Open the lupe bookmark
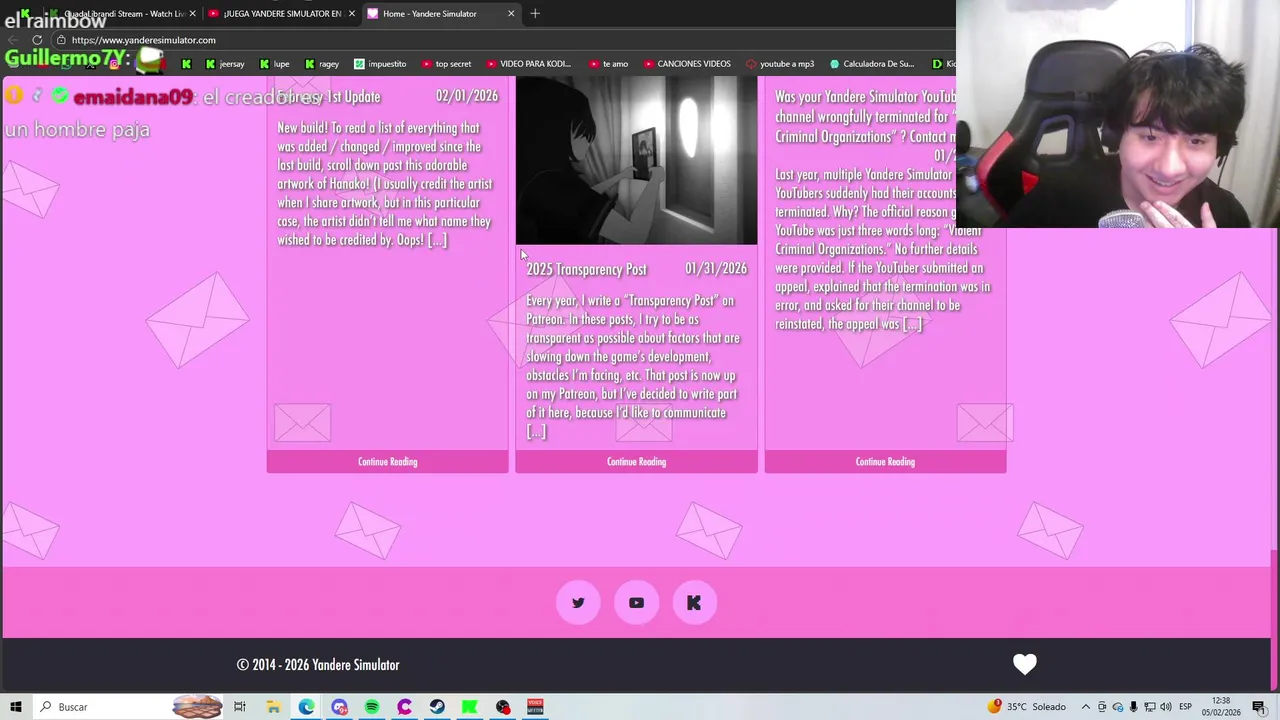The width and height of the screenshot is (1280, 720). (x=275, y=64)
